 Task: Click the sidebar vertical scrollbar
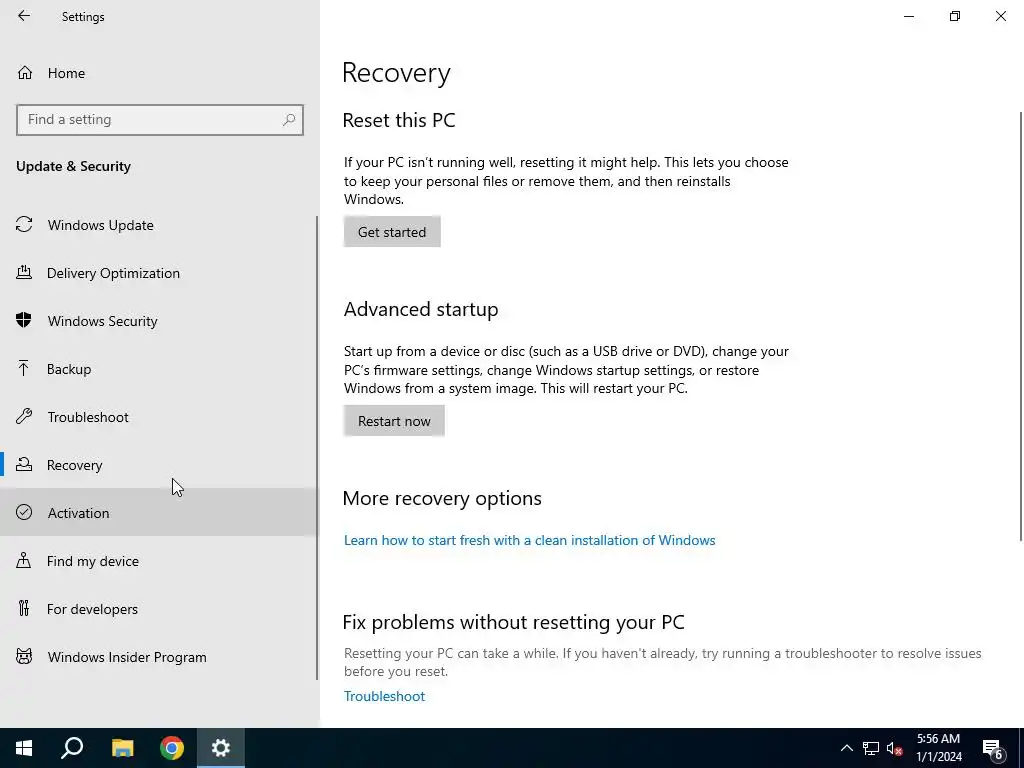point(317,448)
